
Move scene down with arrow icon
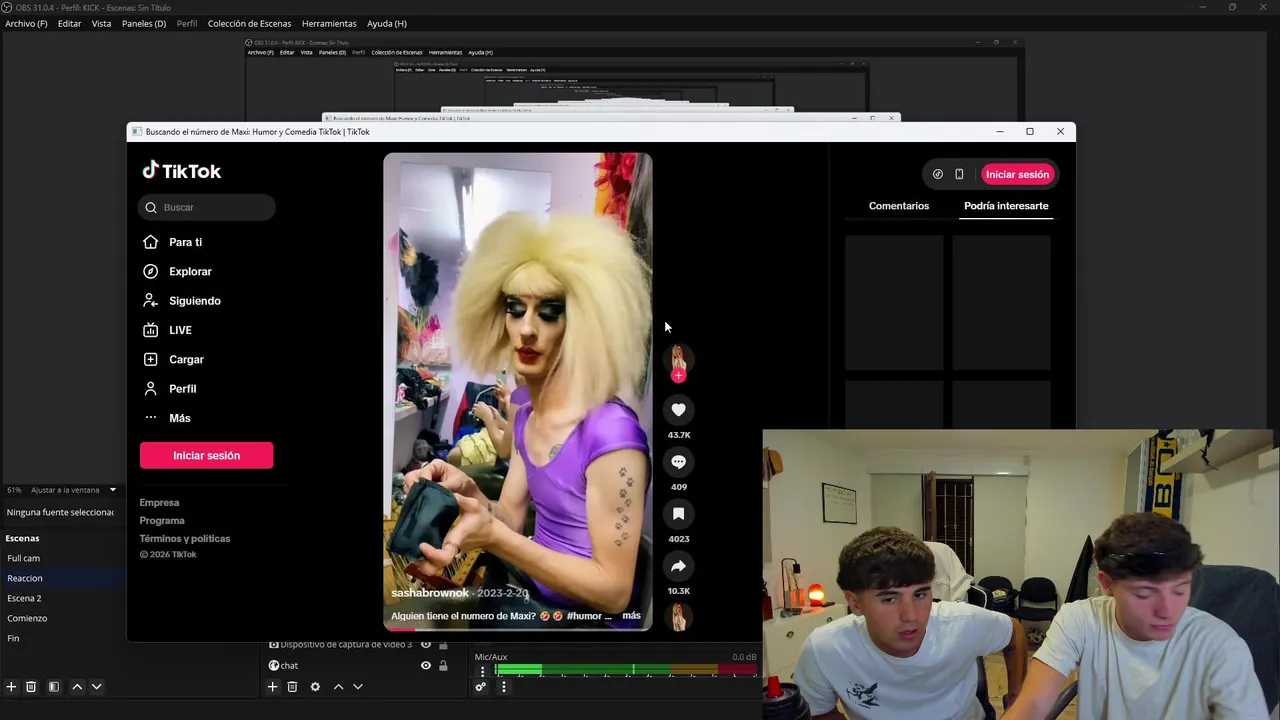click(x=97, y=687)
